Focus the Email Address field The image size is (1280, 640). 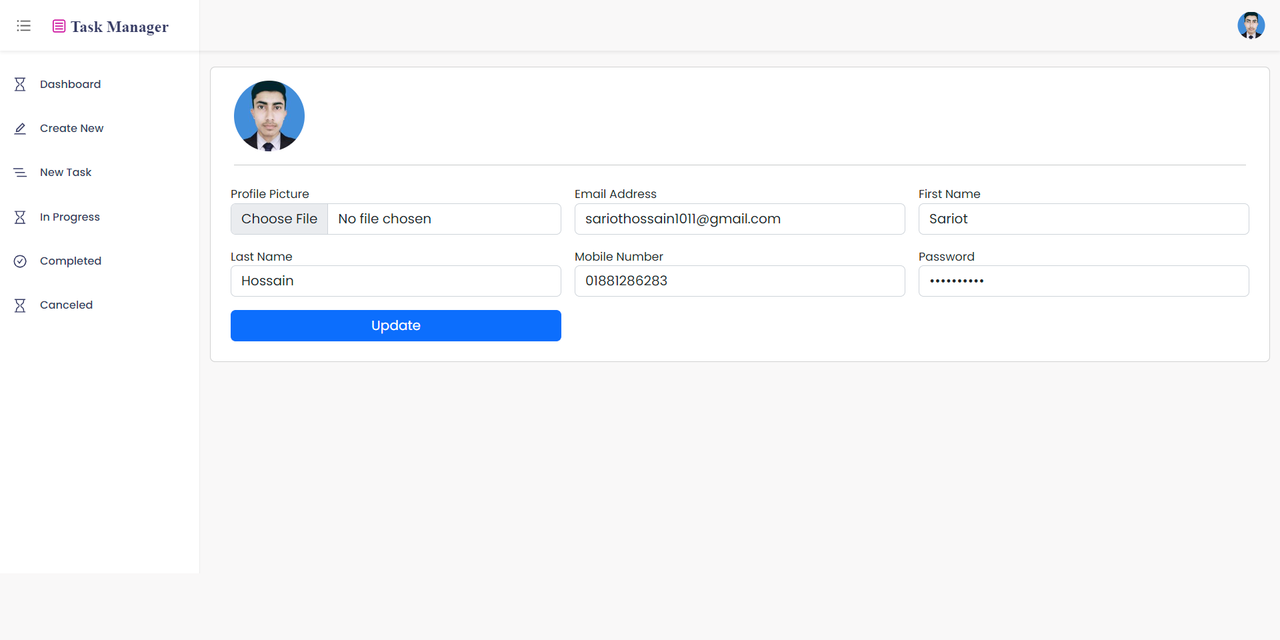(x=740, y=219)
